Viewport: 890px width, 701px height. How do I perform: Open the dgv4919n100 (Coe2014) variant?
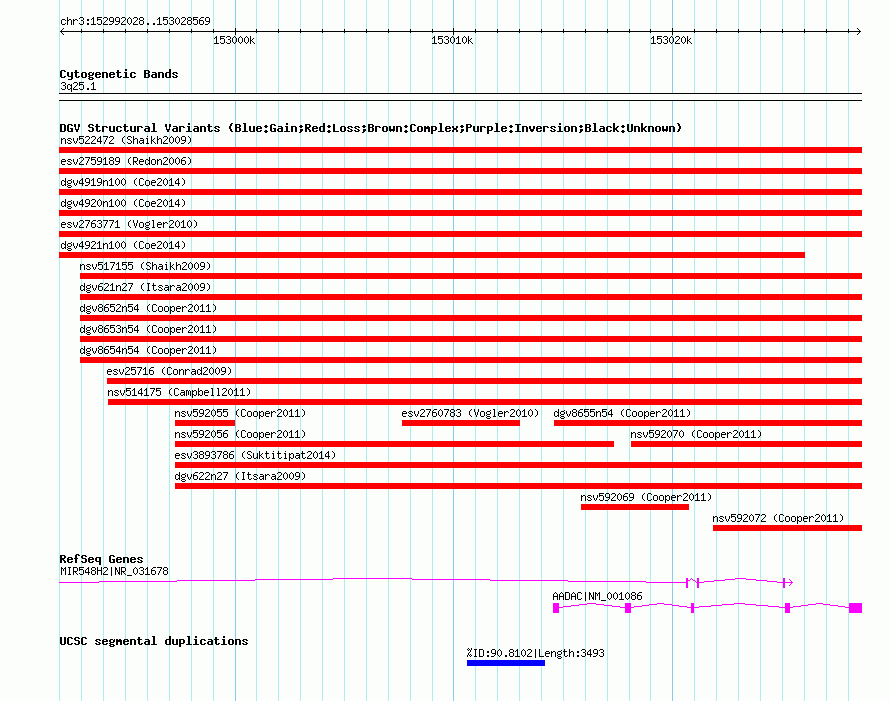coord(123,182)
